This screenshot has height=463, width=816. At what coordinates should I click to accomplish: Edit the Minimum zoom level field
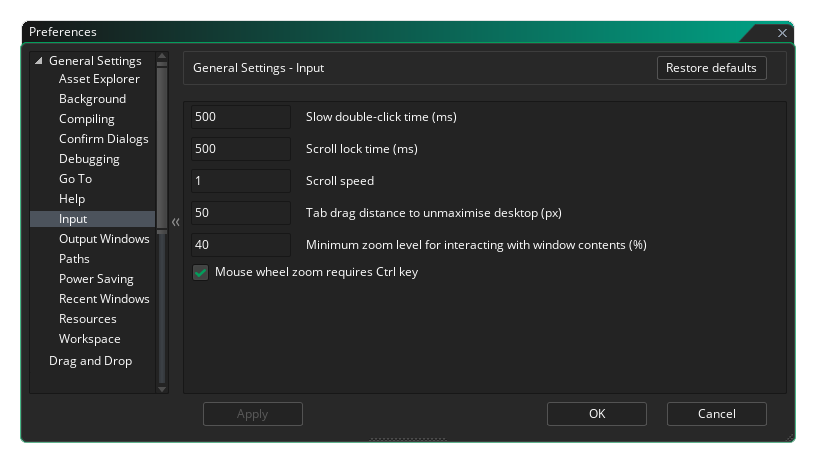click(240, 245)
